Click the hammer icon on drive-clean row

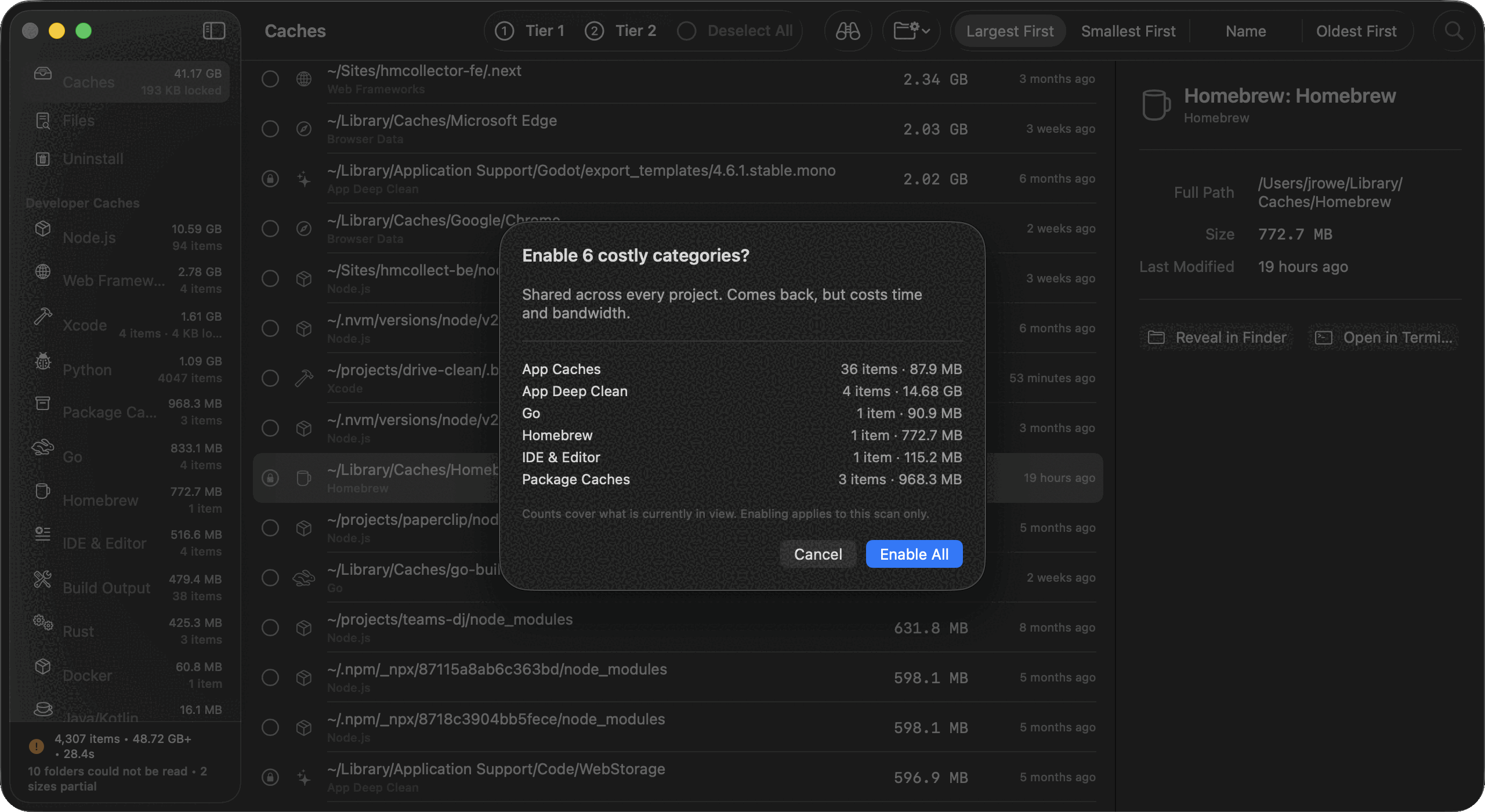click(x=304, y=378)
